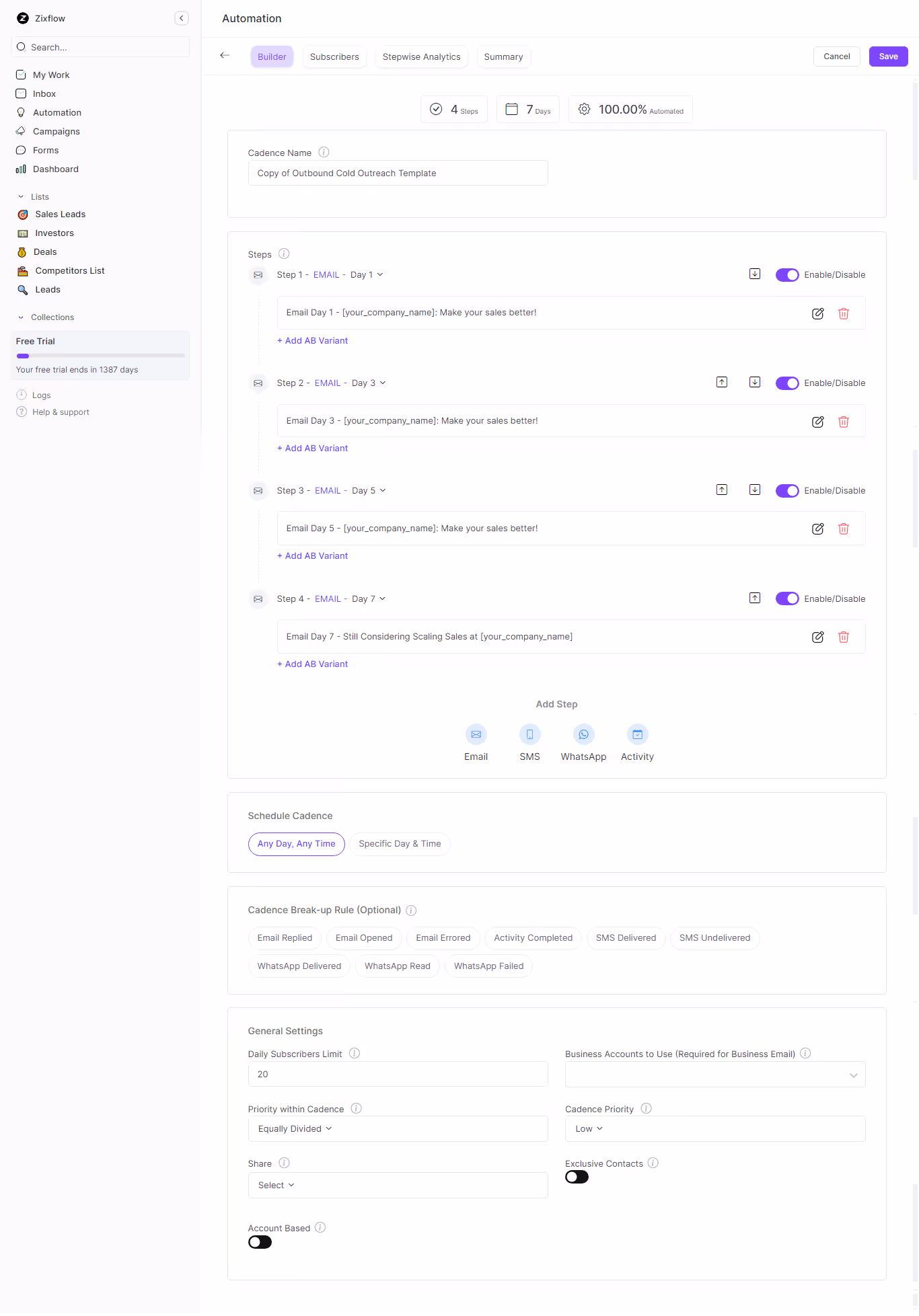Disable Step 4 with its toggle
This screenshot has width=919, height=1316.
[787, 598]
